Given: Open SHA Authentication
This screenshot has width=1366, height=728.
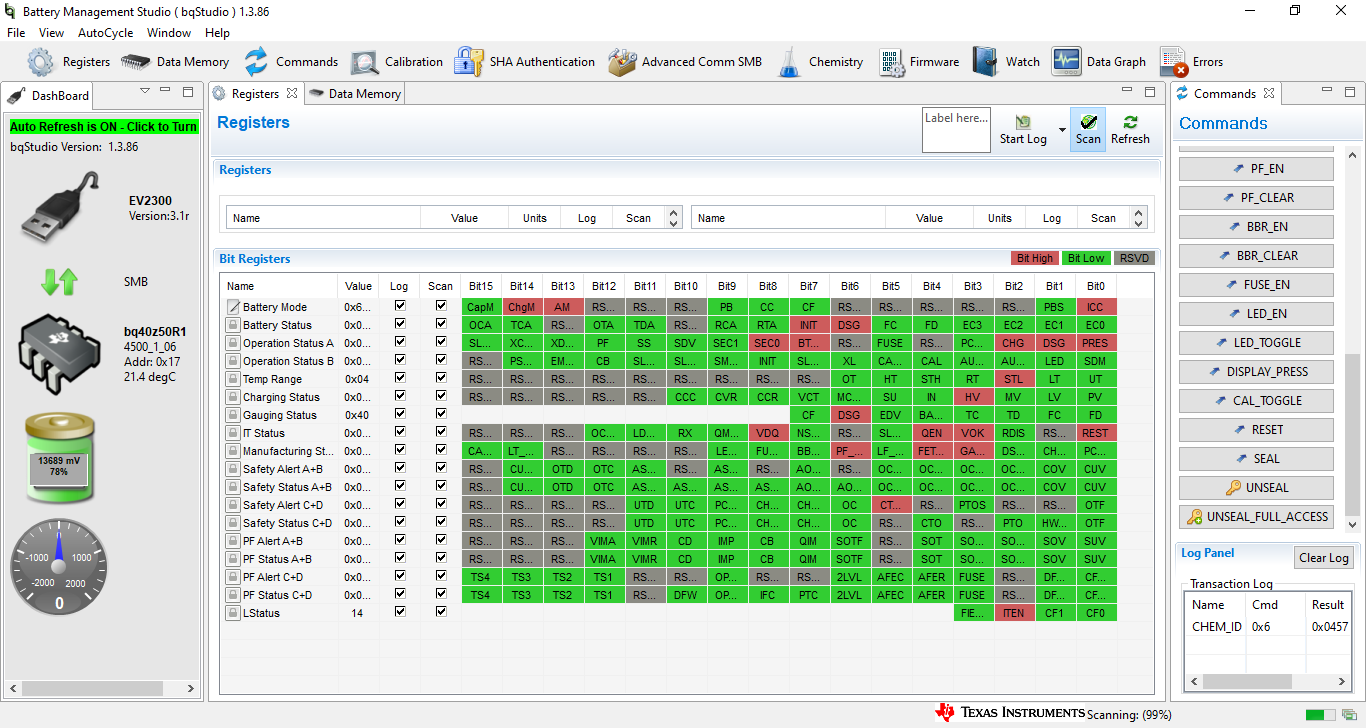Looking at the screenshot, I should [x=525, y=62].
